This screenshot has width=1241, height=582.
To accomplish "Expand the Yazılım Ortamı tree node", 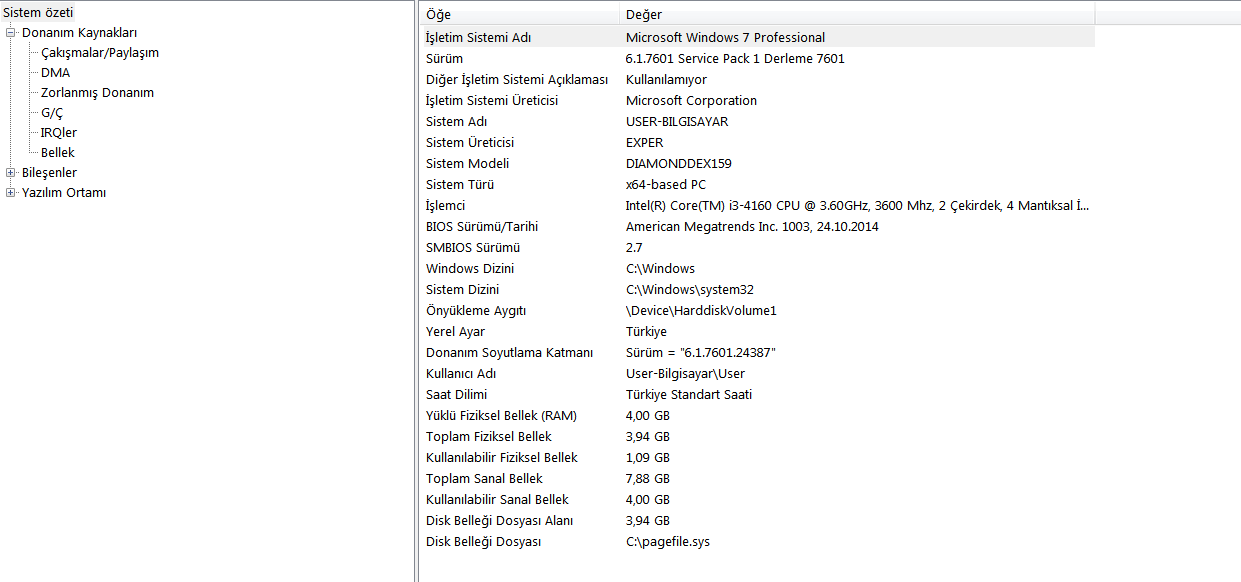I will coord(11,193).
